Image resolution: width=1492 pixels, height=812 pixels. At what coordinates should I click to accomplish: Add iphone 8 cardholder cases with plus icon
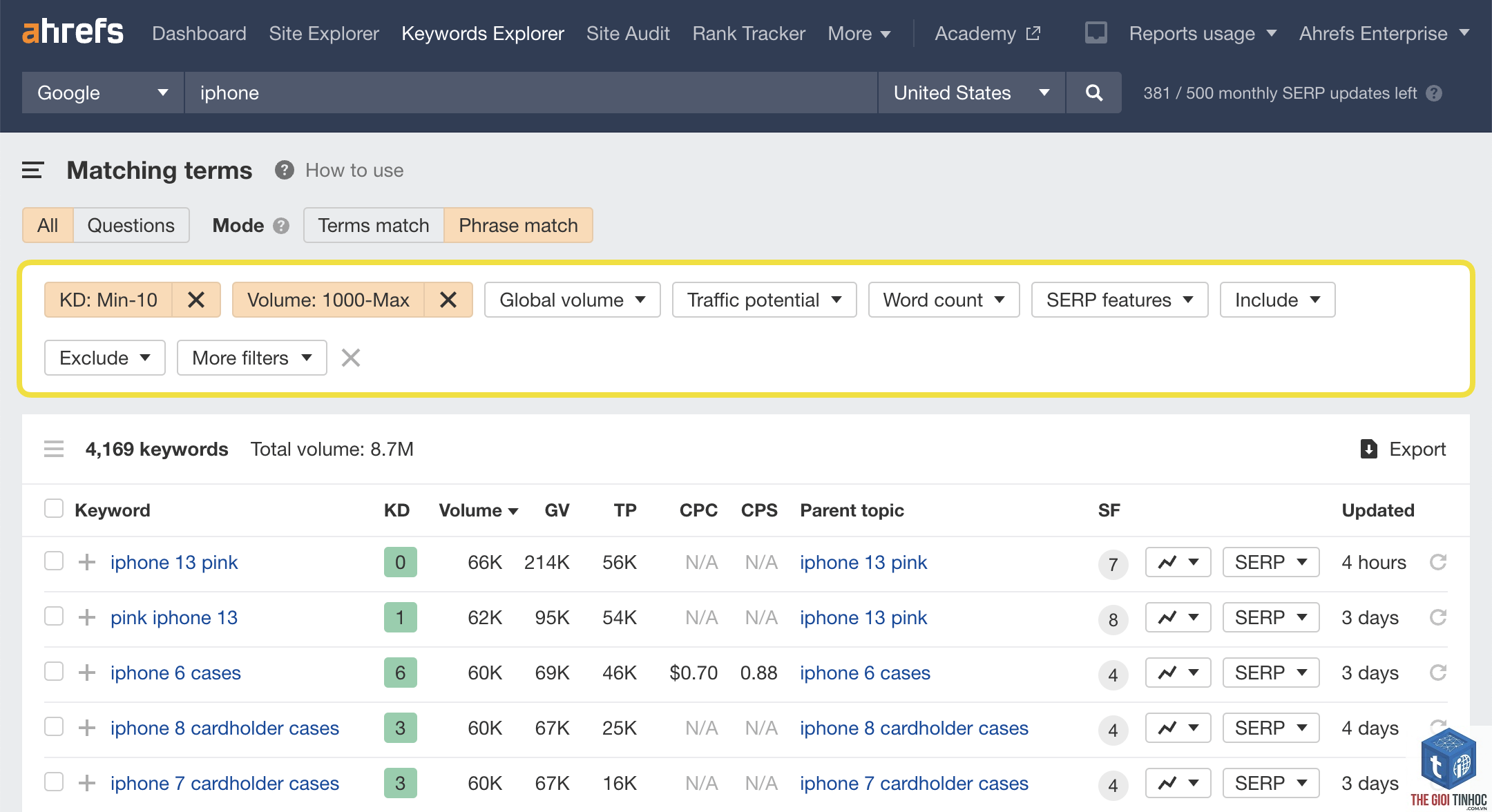(87, 728)
